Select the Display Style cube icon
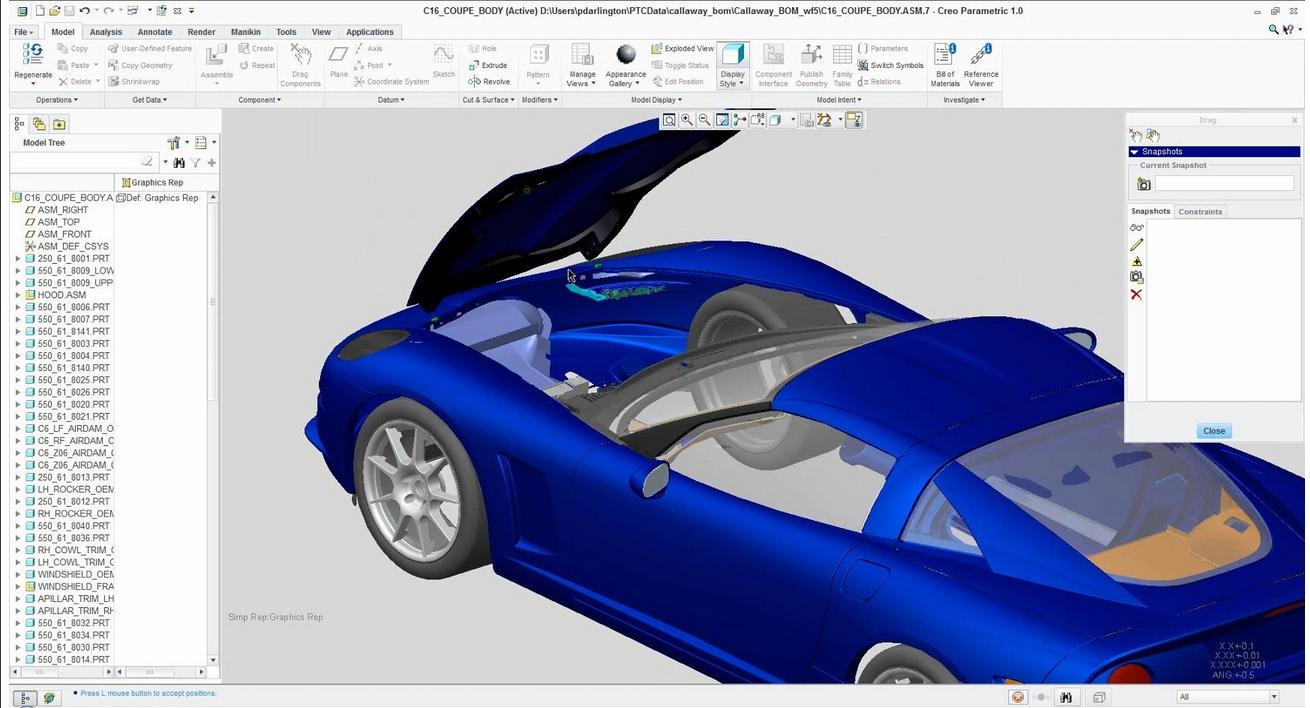The height and width of the screenshot is (708, 1310). (x=733, y=55)
